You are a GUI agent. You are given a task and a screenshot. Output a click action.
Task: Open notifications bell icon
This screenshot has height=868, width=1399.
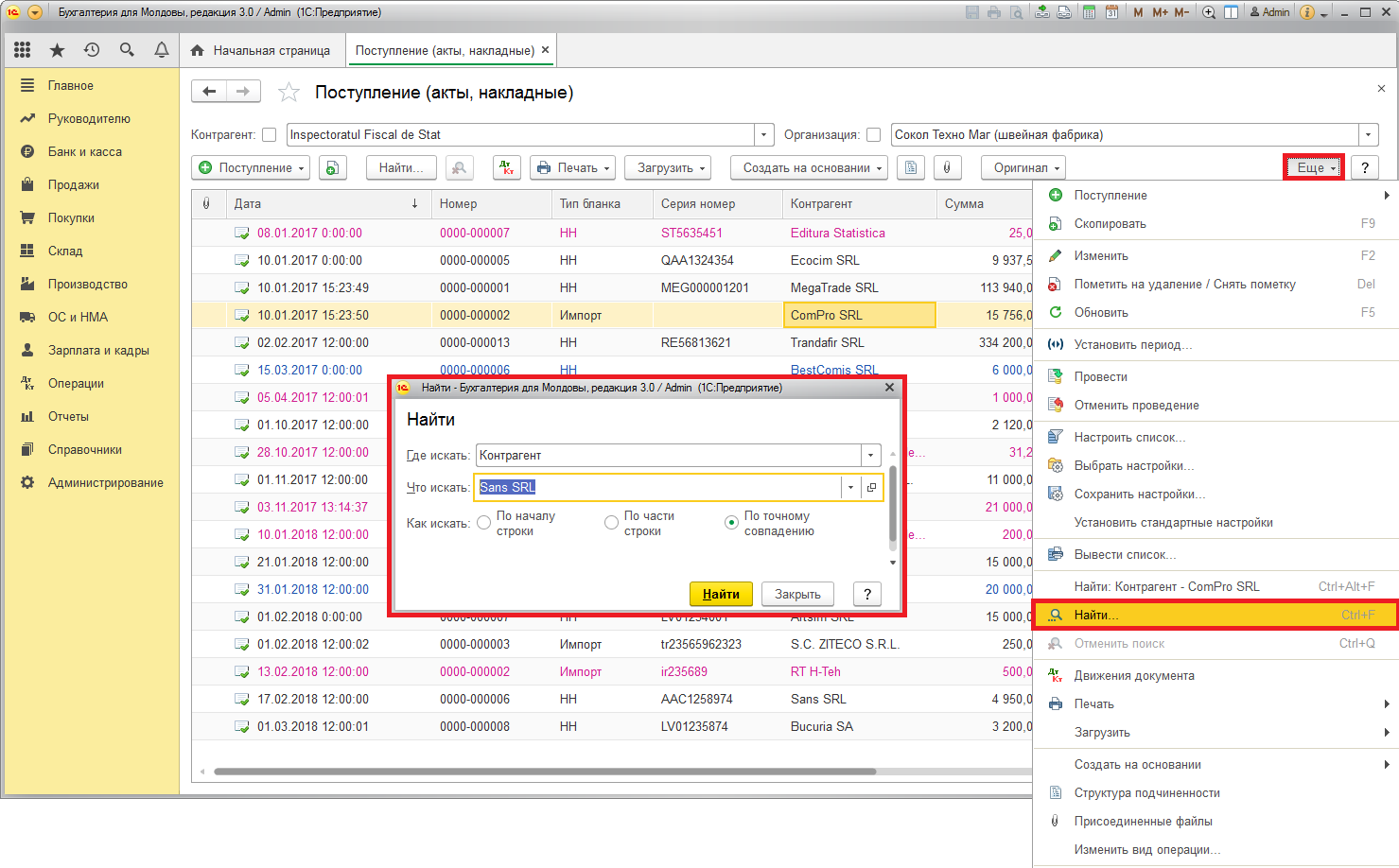pyautogui.click(x=162, y=50)
